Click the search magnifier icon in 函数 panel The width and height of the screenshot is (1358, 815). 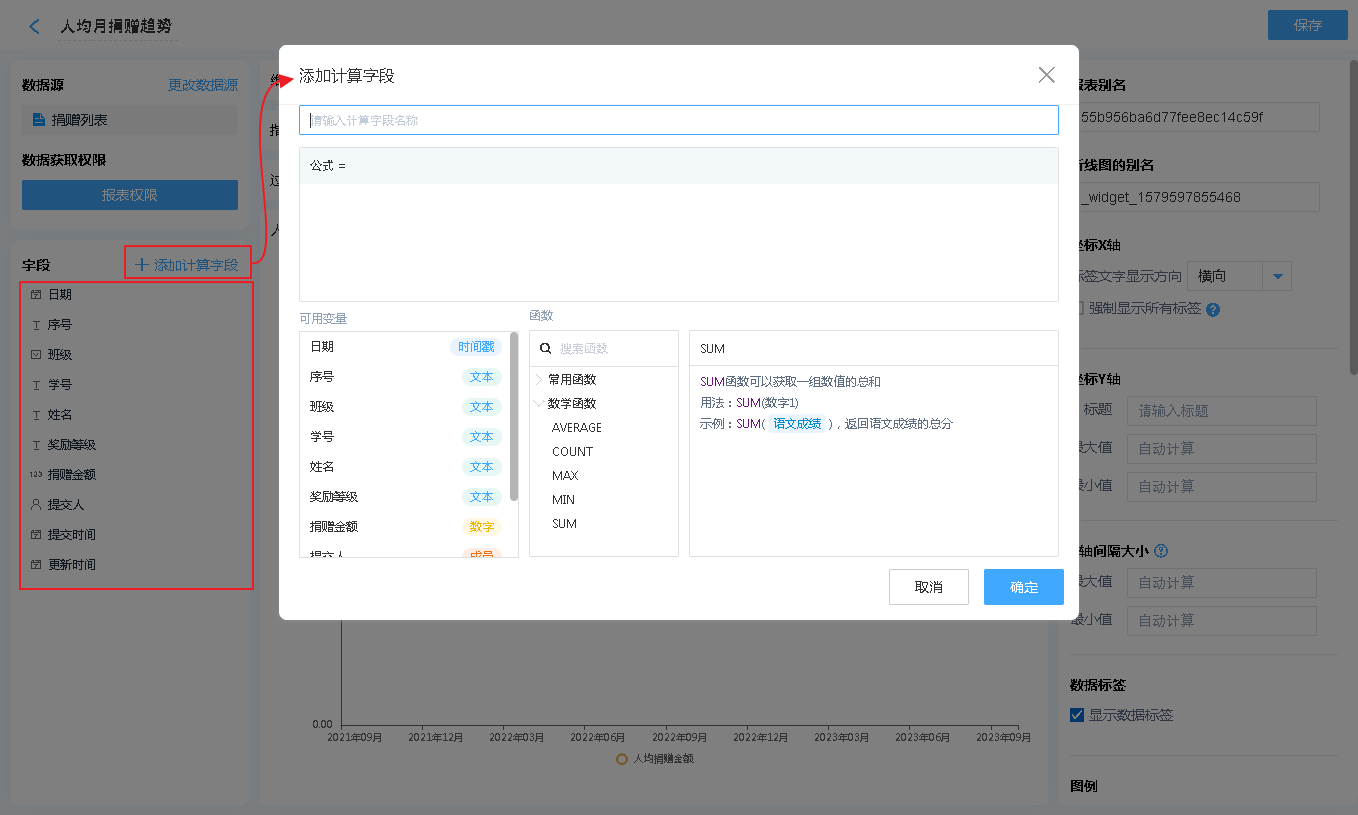click(546, 349)
